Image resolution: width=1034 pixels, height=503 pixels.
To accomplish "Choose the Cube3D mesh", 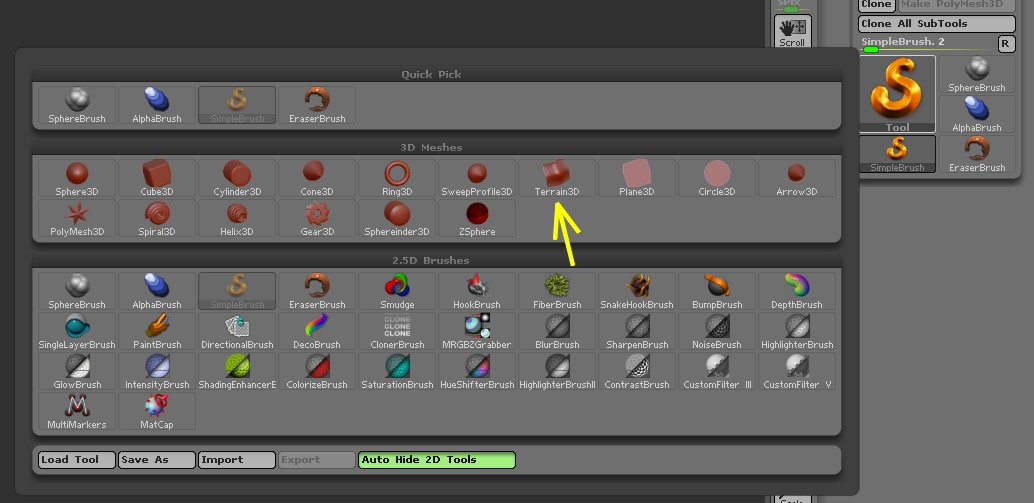I will point(157,179).
